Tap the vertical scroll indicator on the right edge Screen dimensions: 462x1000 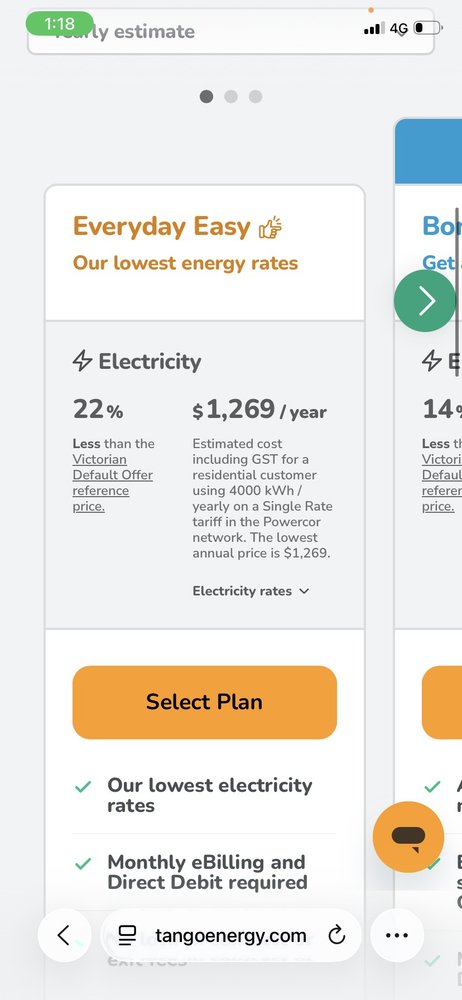click(458, 291)
